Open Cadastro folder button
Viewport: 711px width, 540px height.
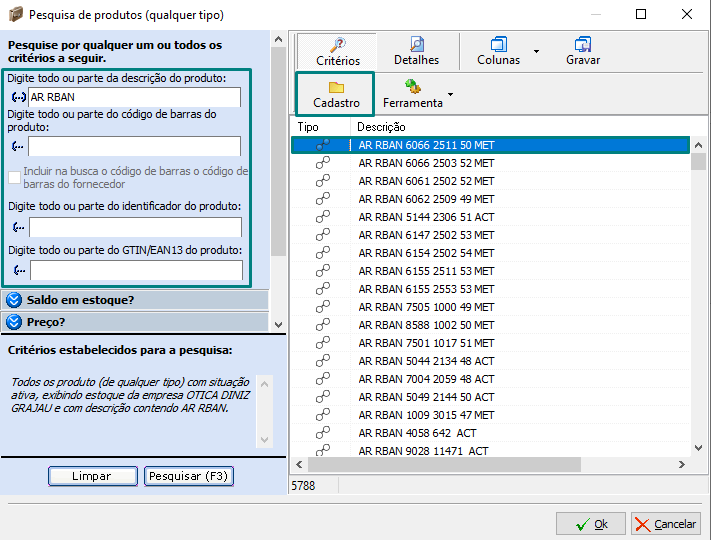coord(336,94)
